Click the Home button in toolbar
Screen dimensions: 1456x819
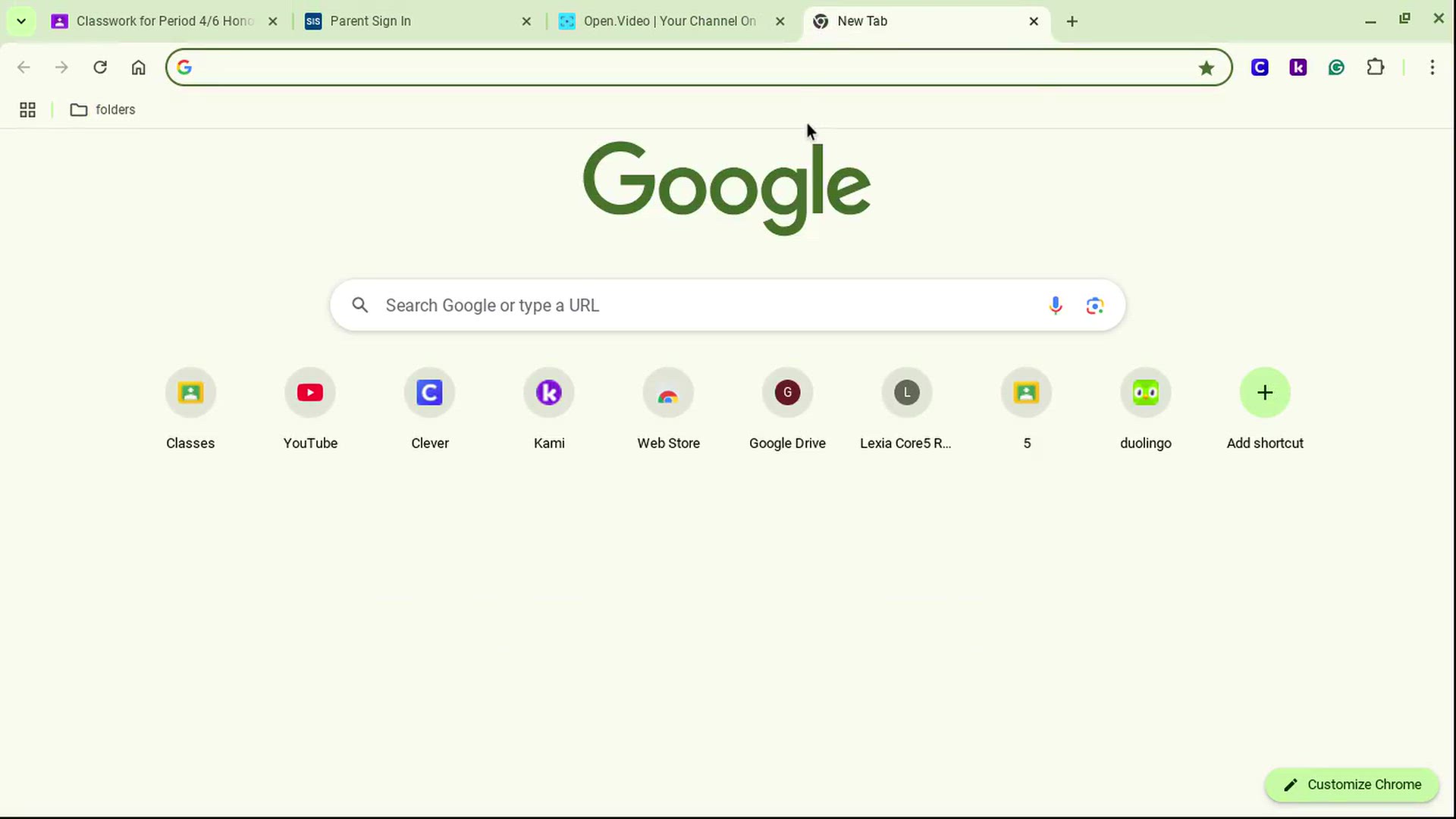pos(138,67)
